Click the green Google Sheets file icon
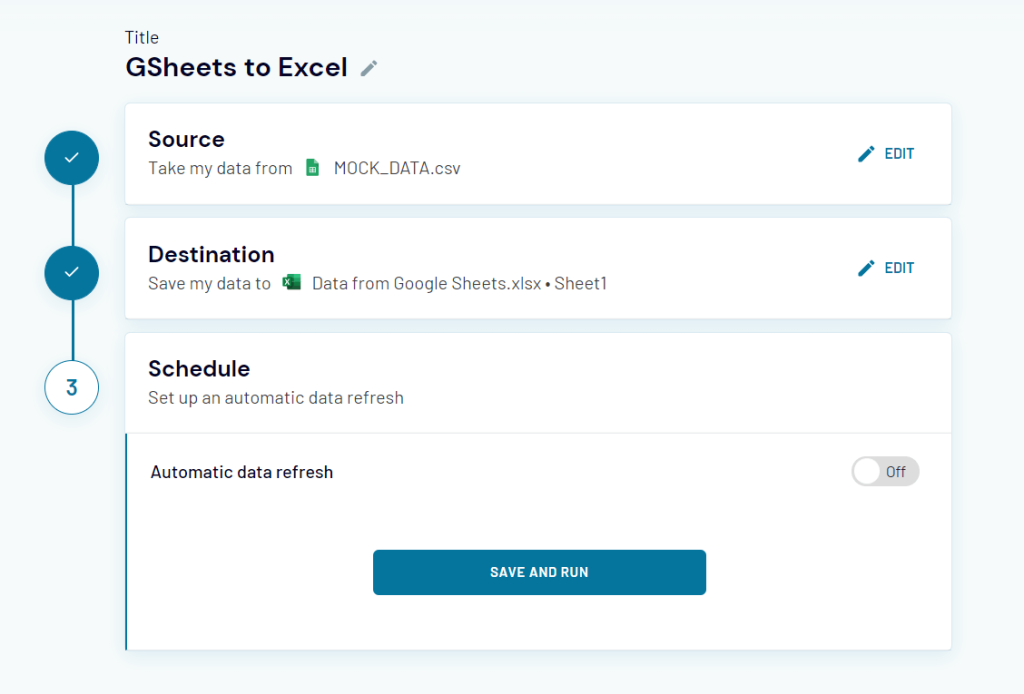Image resolution: width=1024 pixels, height=694 pixels. click(x=313, y=168)
